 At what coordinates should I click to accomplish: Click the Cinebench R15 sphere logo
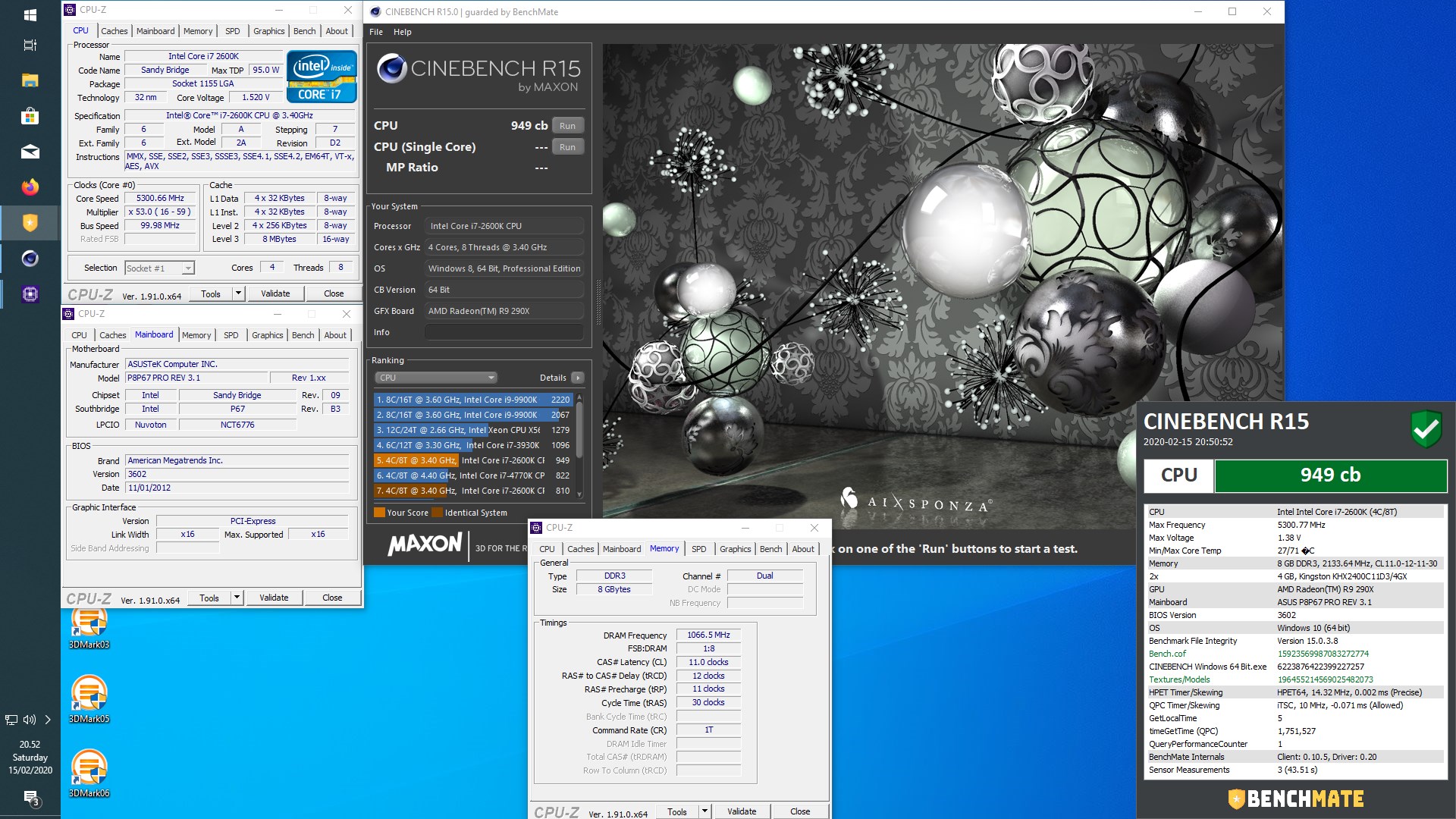pos(391,68)
